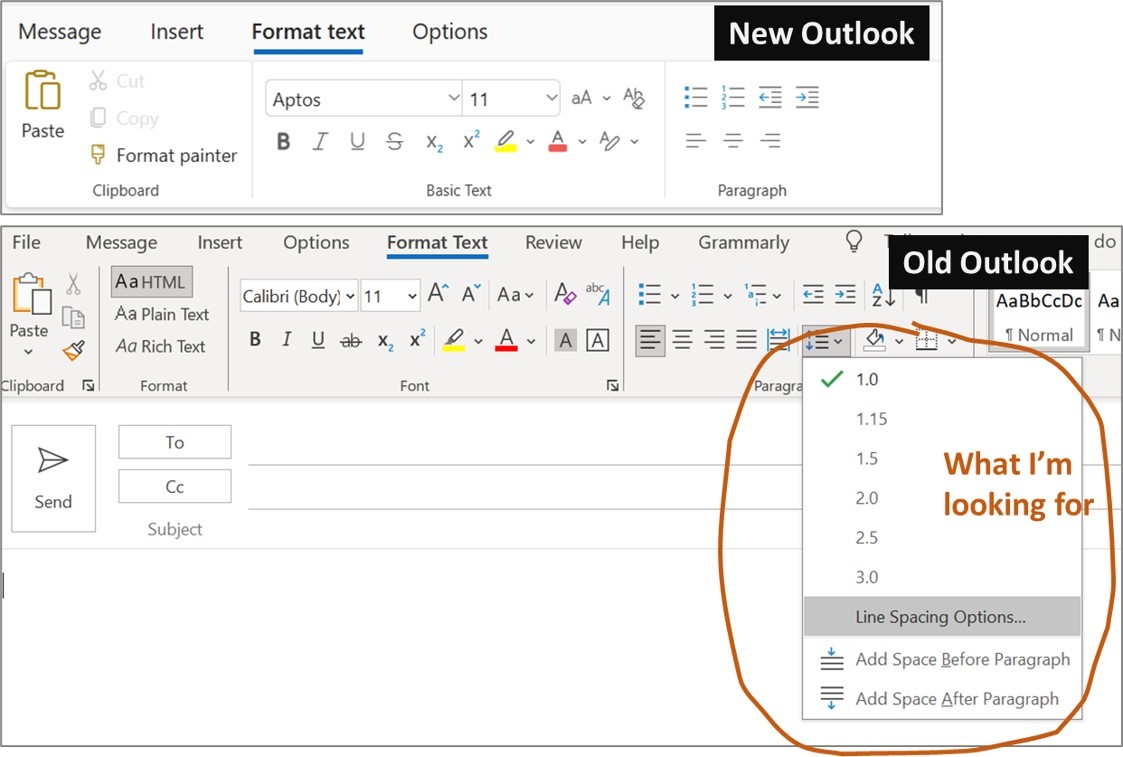Viewport: 1123px width, 757px height.
Task: Open Font dialog launcher in Old Outlook
Action: pyautogui.click(x=612, y=385)
